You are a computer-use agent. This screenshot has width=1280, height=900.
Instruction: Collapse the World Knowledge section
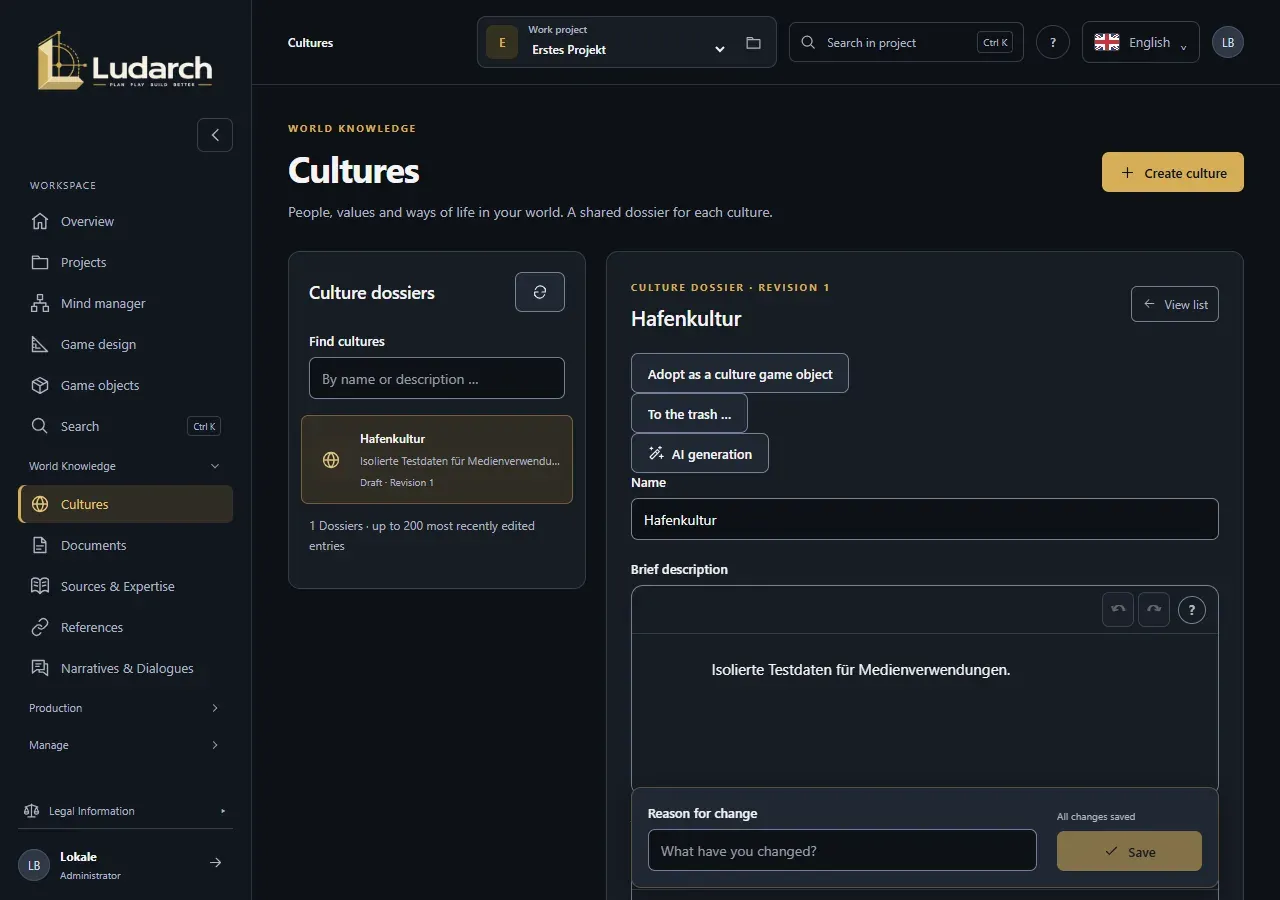coord(125,466)
